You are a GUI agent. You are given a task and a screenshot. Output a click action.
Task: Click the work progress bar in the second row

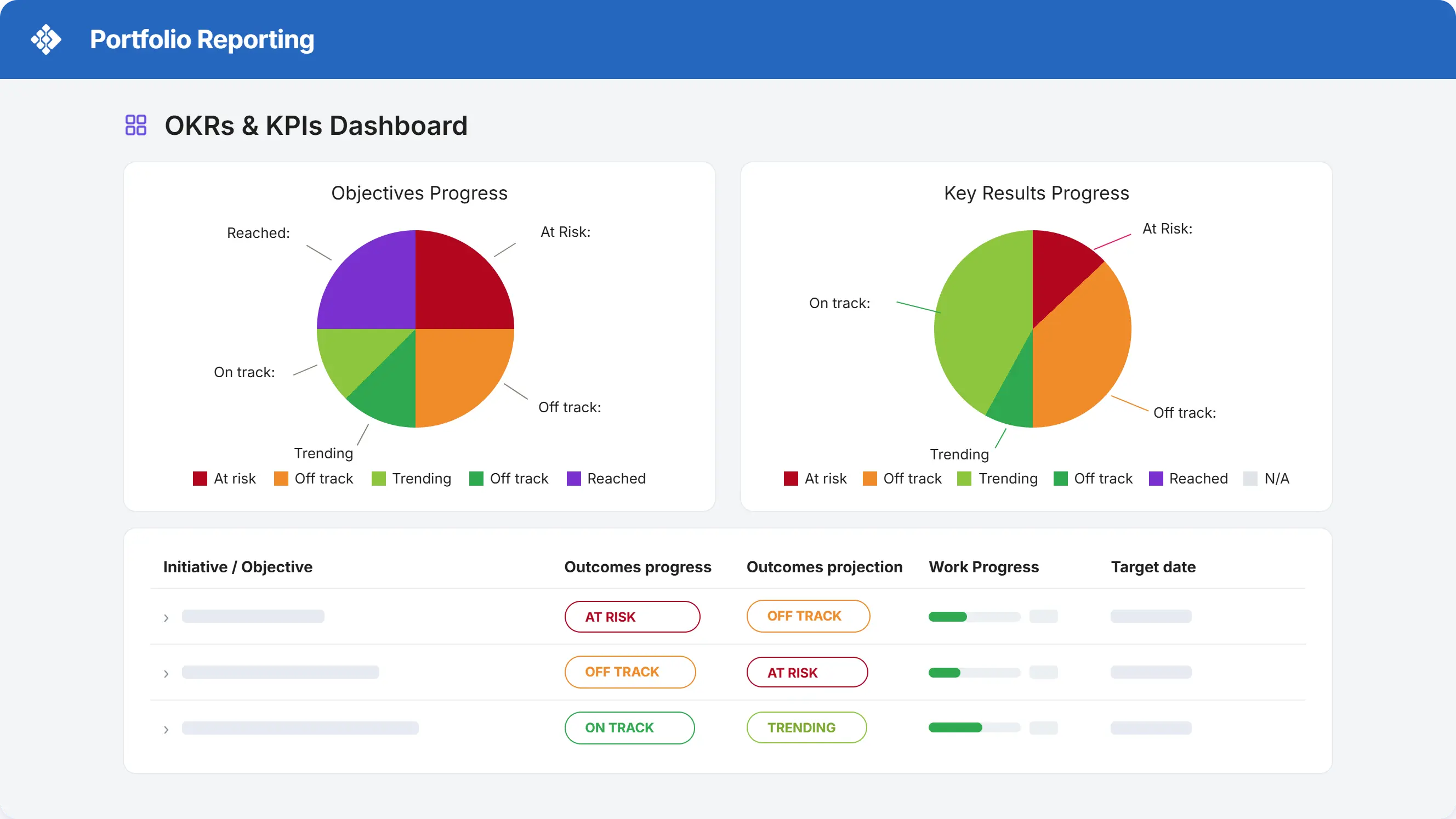[975, 673]
